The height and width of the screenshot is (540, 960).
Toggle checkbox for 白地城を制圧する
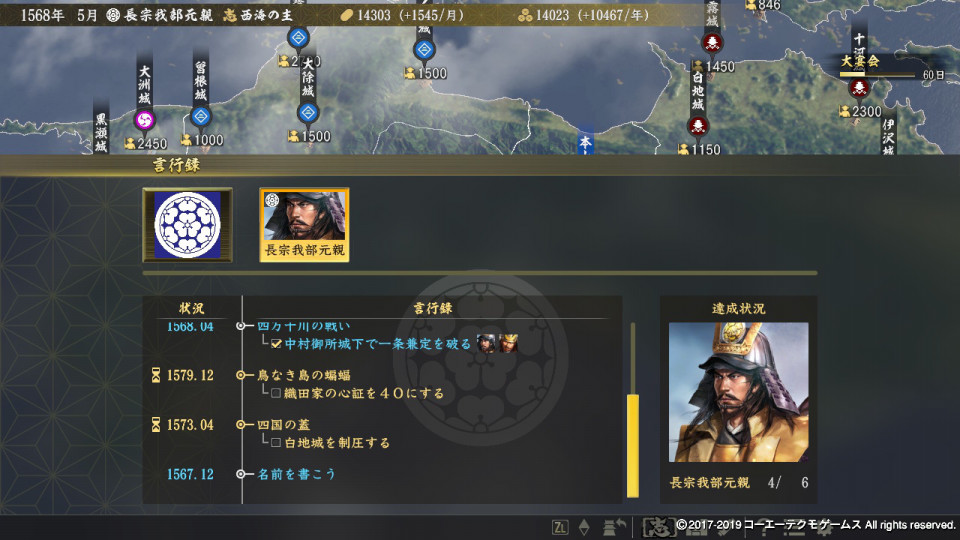[276, 443]
